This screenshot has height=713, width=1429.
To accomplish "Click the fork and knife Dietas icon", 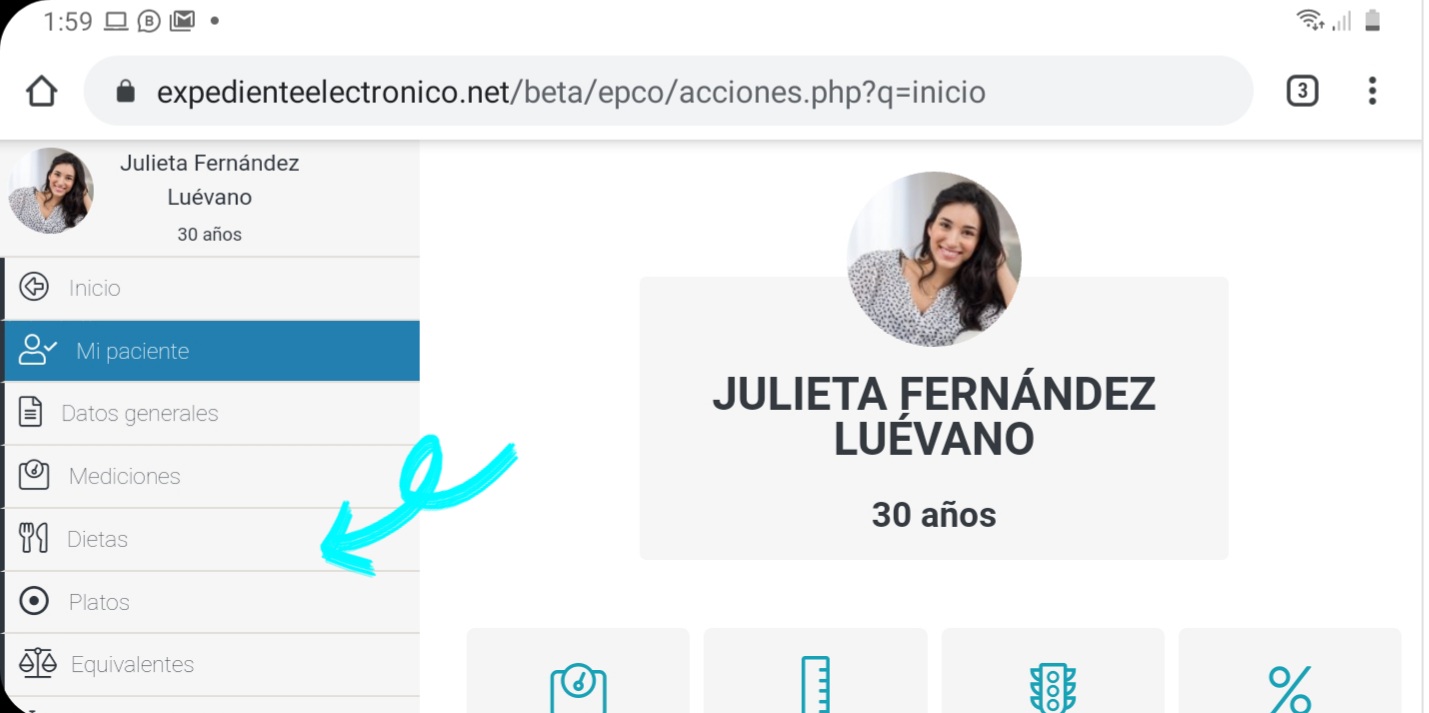I will click(34, 538).
